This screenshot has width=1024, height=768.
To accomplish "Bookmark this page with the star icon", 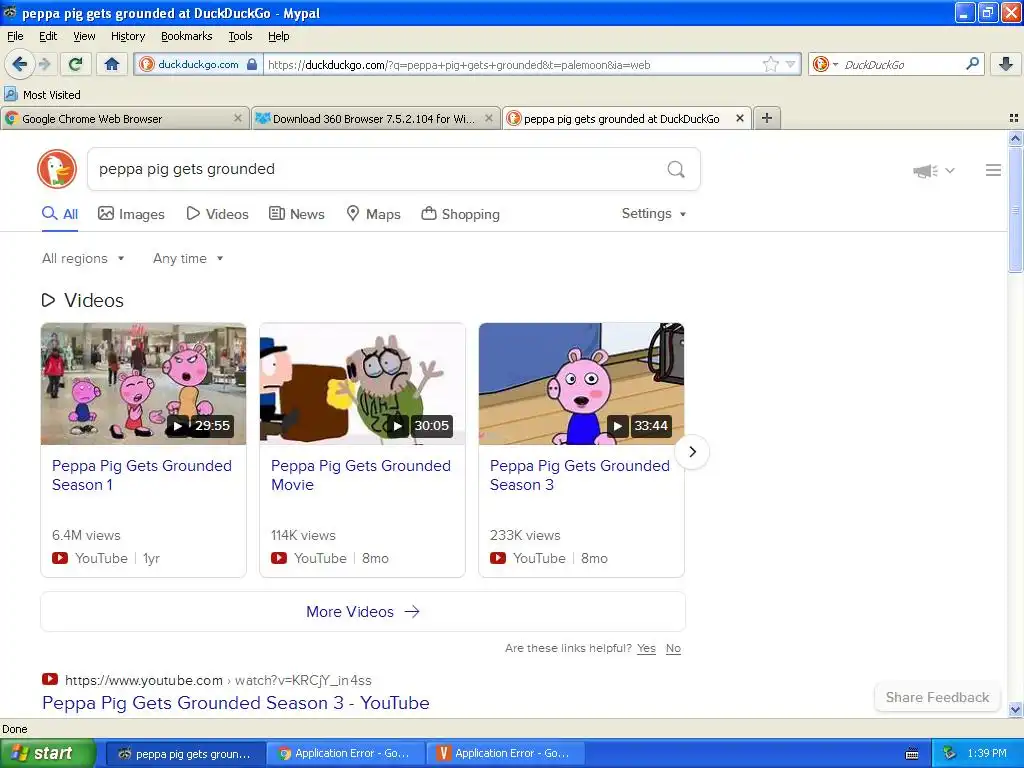I will tap(771, 64).
